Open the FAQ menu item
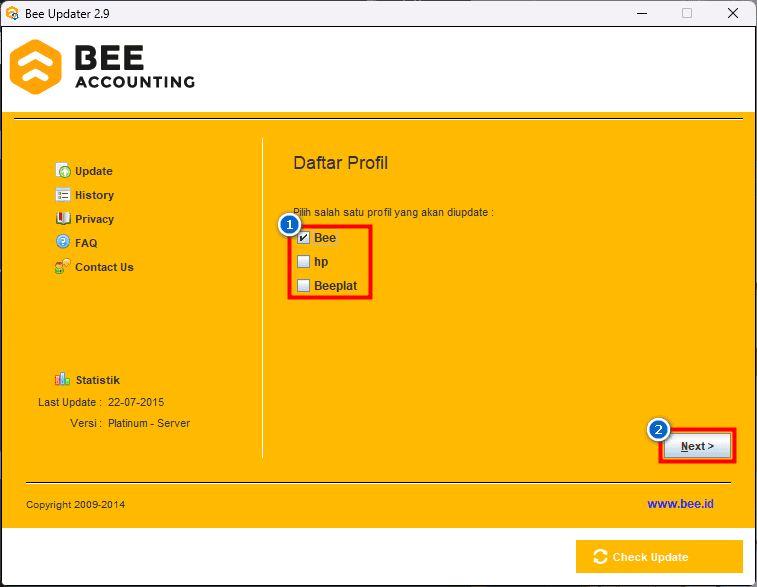757x587 pixels. coord(86,243)
